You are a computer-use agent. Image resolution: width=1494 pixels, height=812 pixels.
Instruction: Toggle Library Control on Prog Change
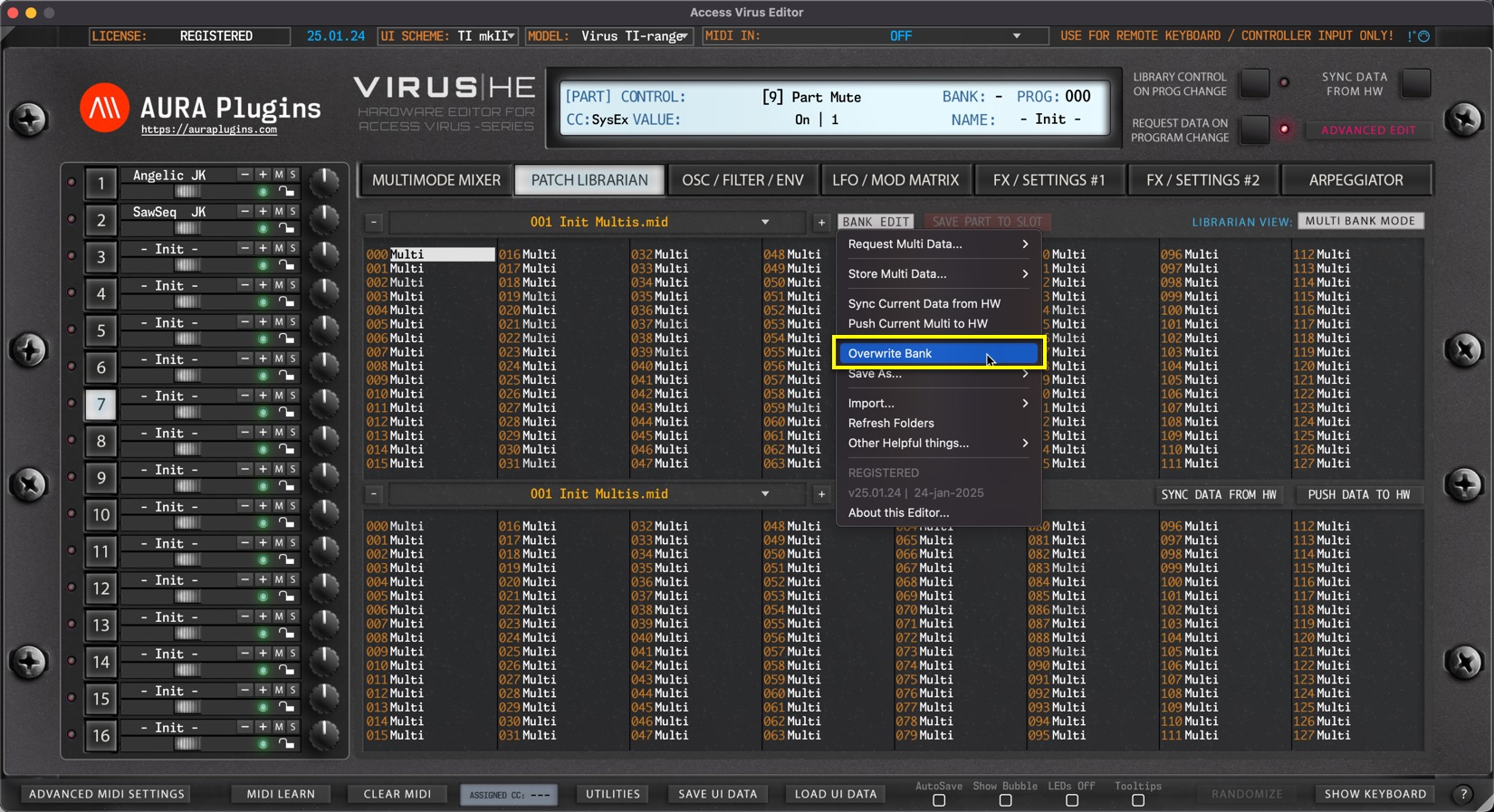1254,83
